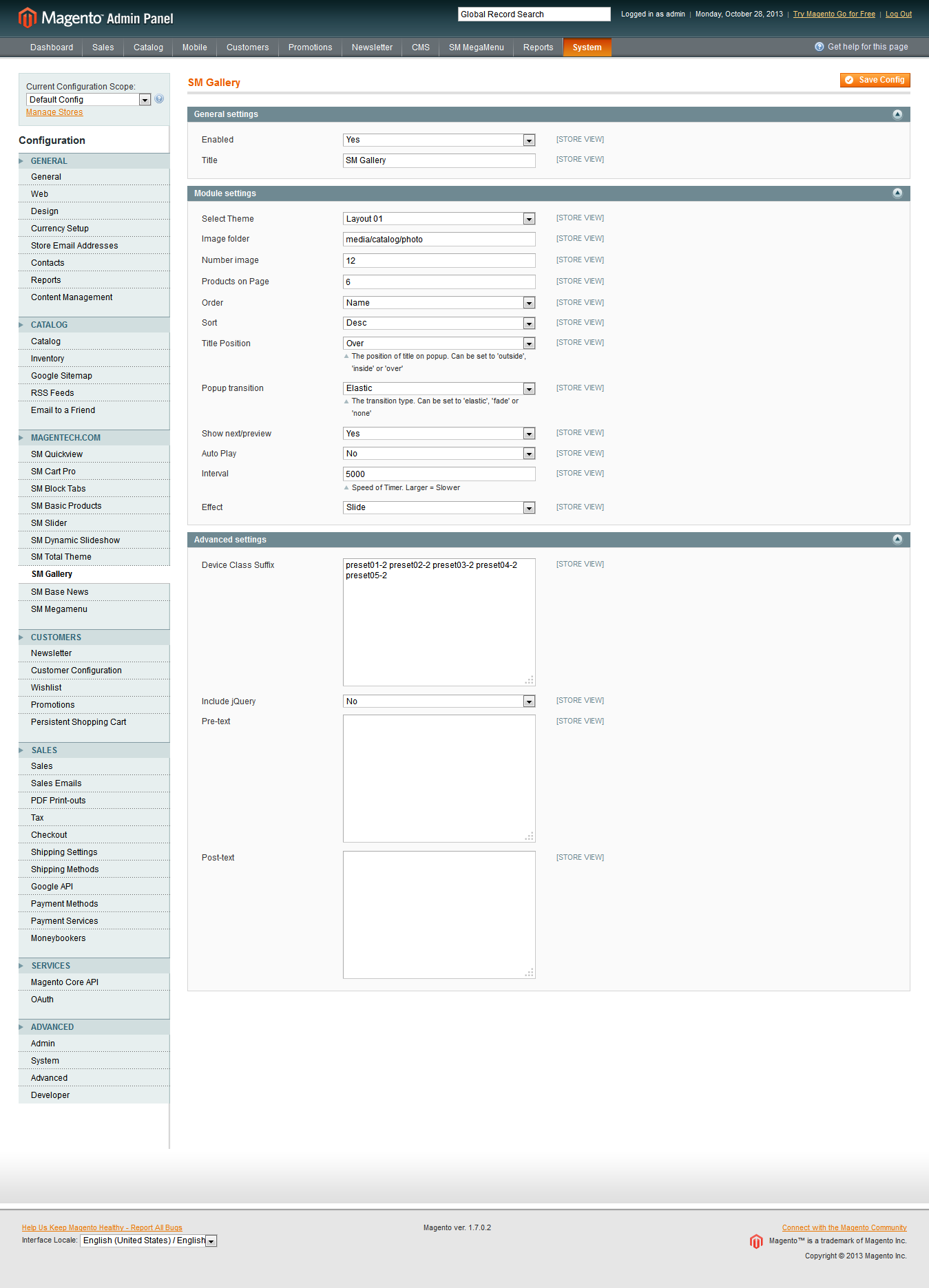Click the Manage Stores link
Screen dimensions: 929x1288
(x=54, y=112)
